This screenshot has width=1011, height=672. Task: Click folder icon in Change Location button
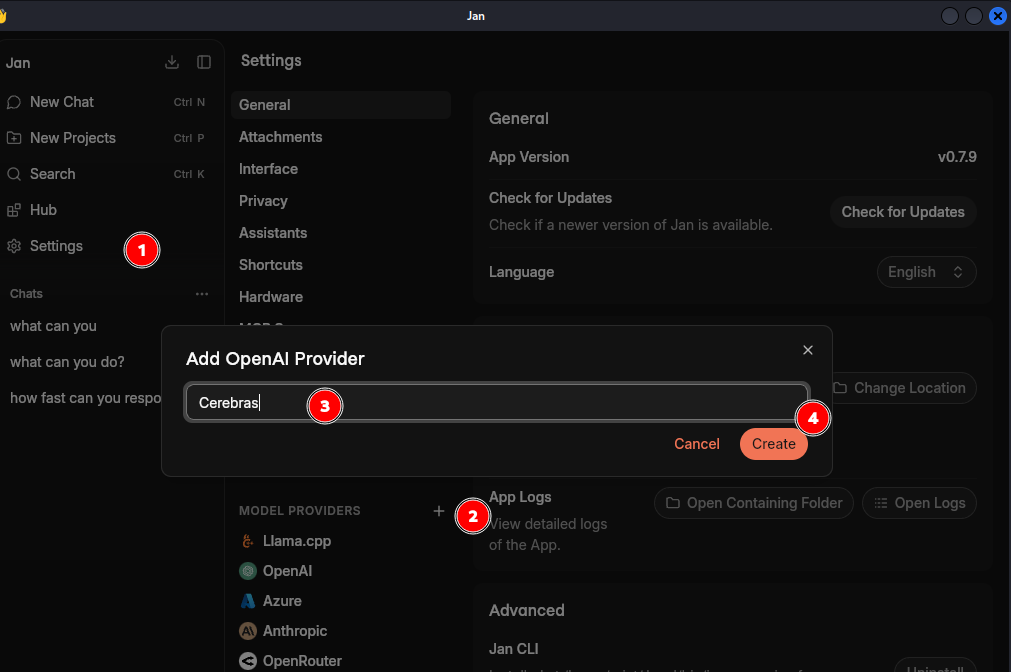coord(840,388)
